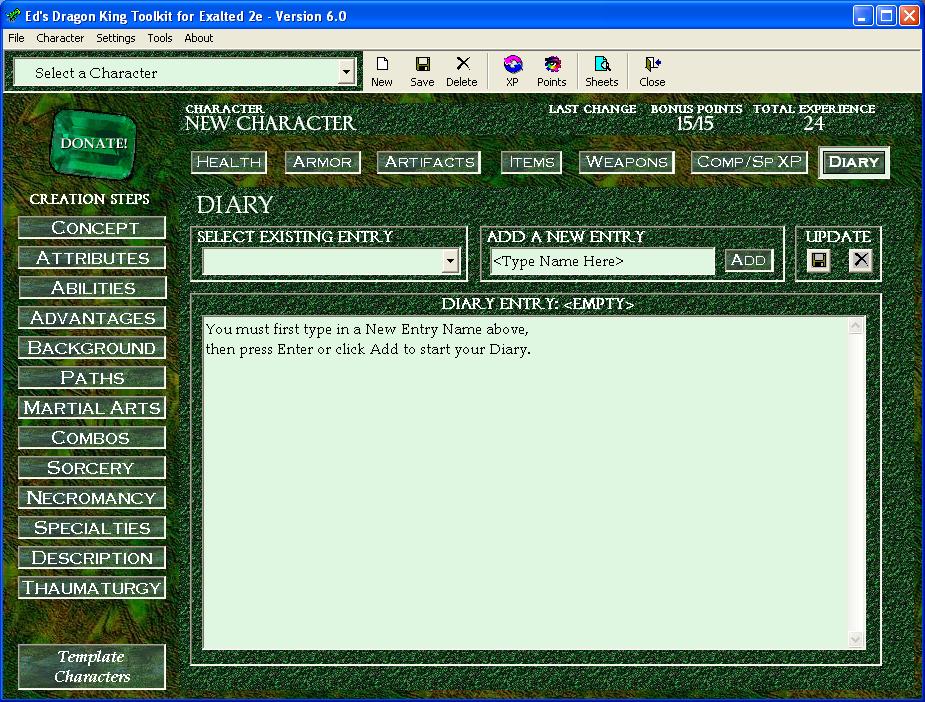This screenshot has width=925, height=702.
Task: Click the dragon app icon in title bar
Action: click(x=13, y=15)
